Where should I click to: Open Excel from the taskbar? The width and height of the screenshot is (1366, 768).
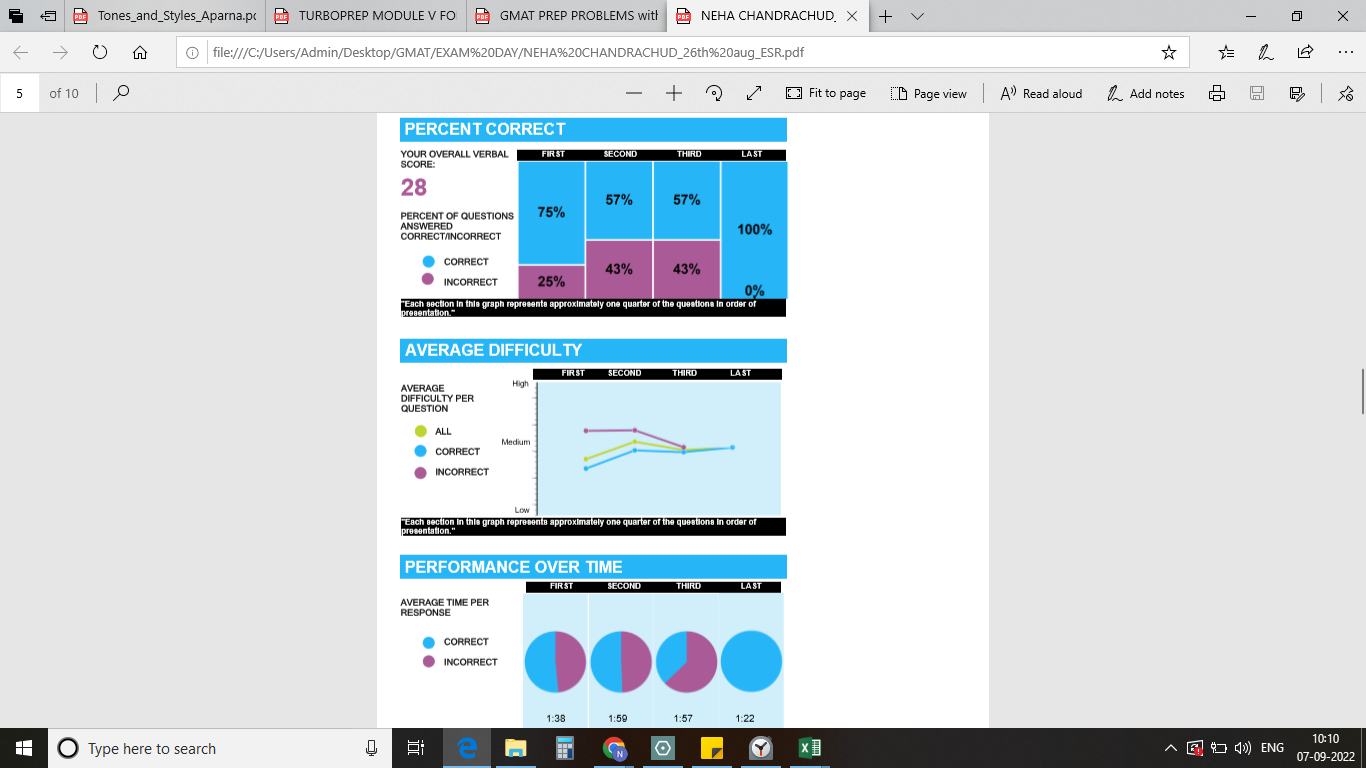pos(809,748)
